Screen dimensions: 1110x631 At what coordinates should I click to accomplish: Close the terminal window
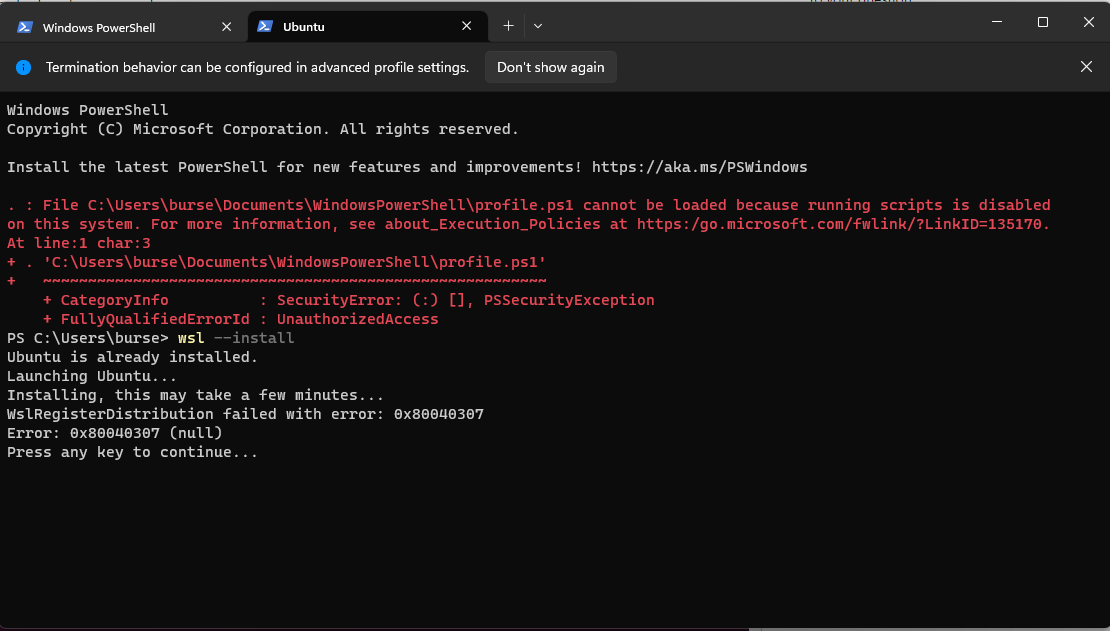click(x=1089, y=22)
